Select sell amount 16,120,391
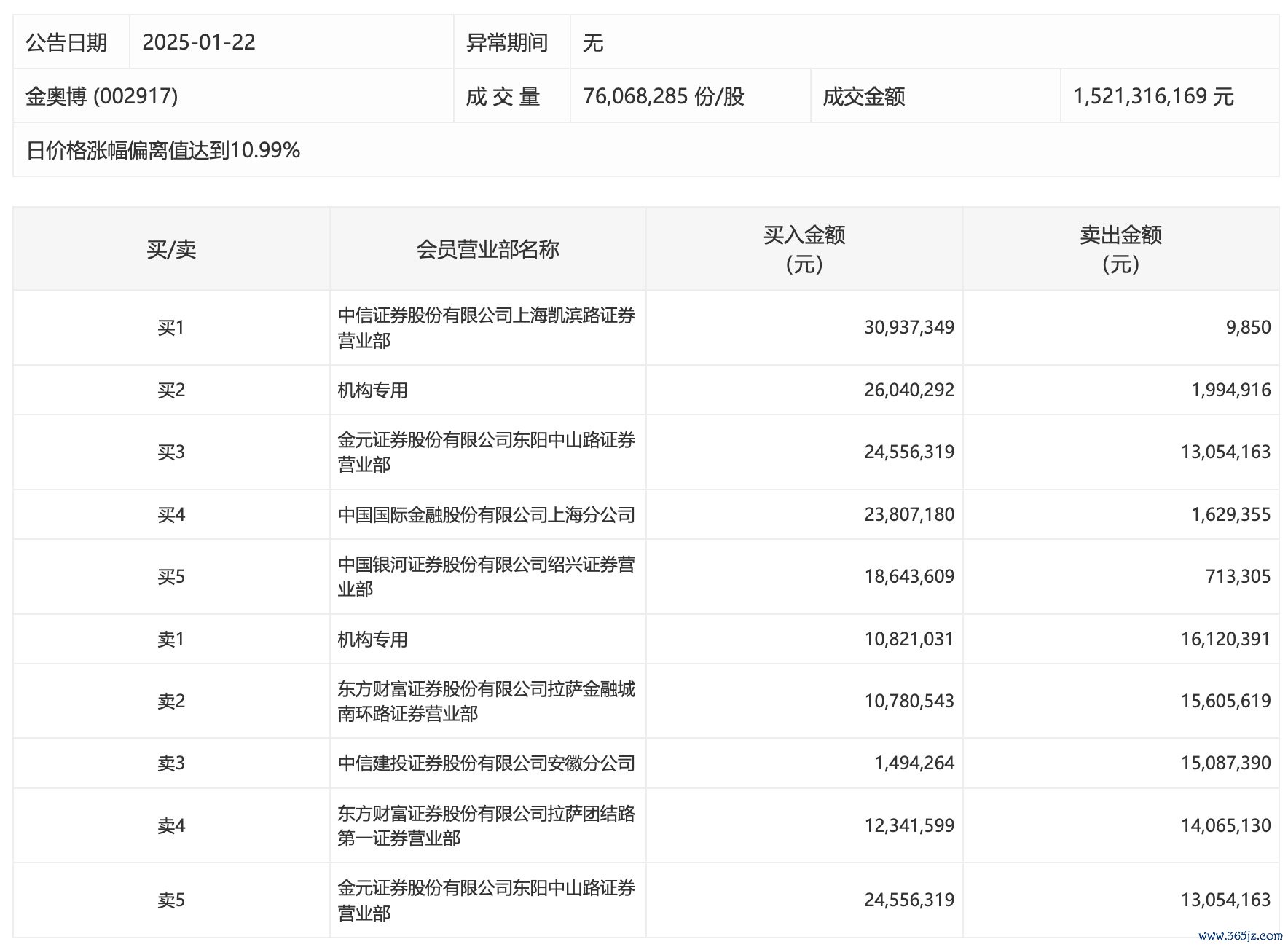The image size is (1288, 947). [x=1226, y=640]
